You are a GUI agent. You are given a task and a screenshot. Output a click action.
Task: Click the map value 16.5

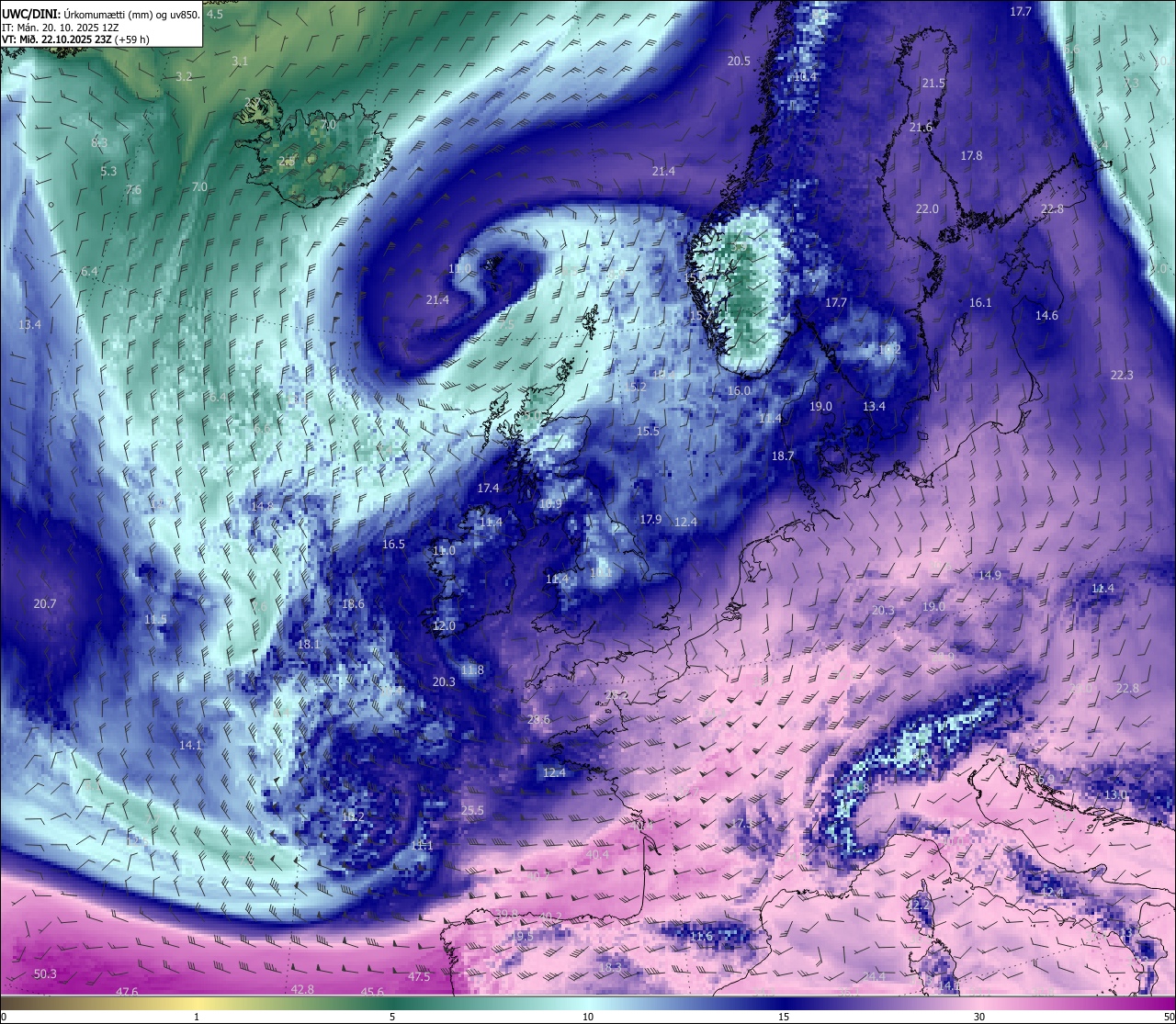point(393,544)
